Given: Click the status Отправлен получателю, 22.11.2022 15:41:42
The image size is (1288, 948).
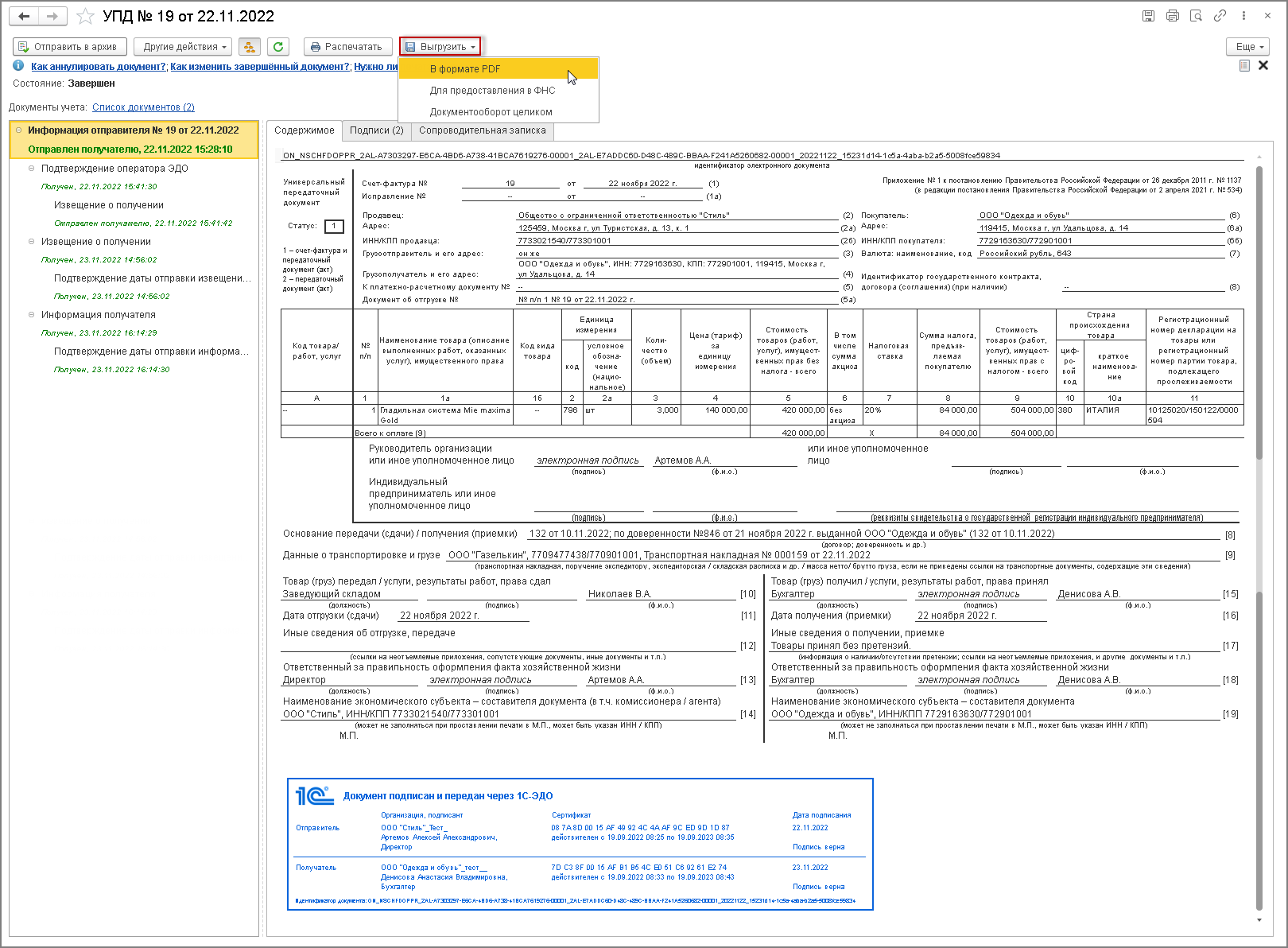Looking at the screenshot, I should 143,223.
